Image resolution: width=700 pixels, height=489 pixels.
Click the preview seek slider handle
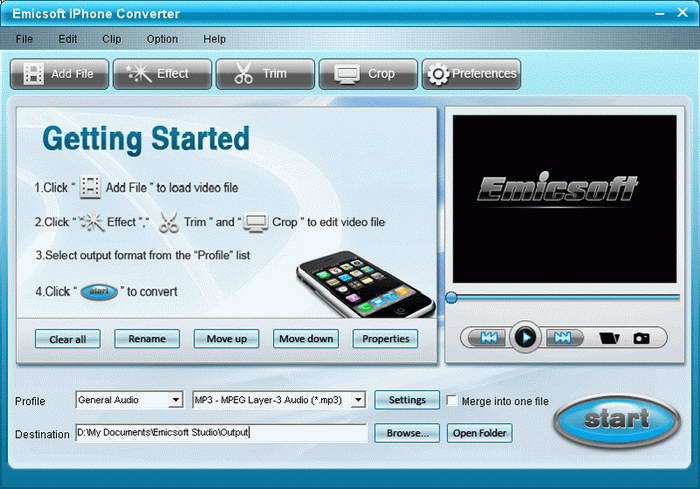point(451,297)
